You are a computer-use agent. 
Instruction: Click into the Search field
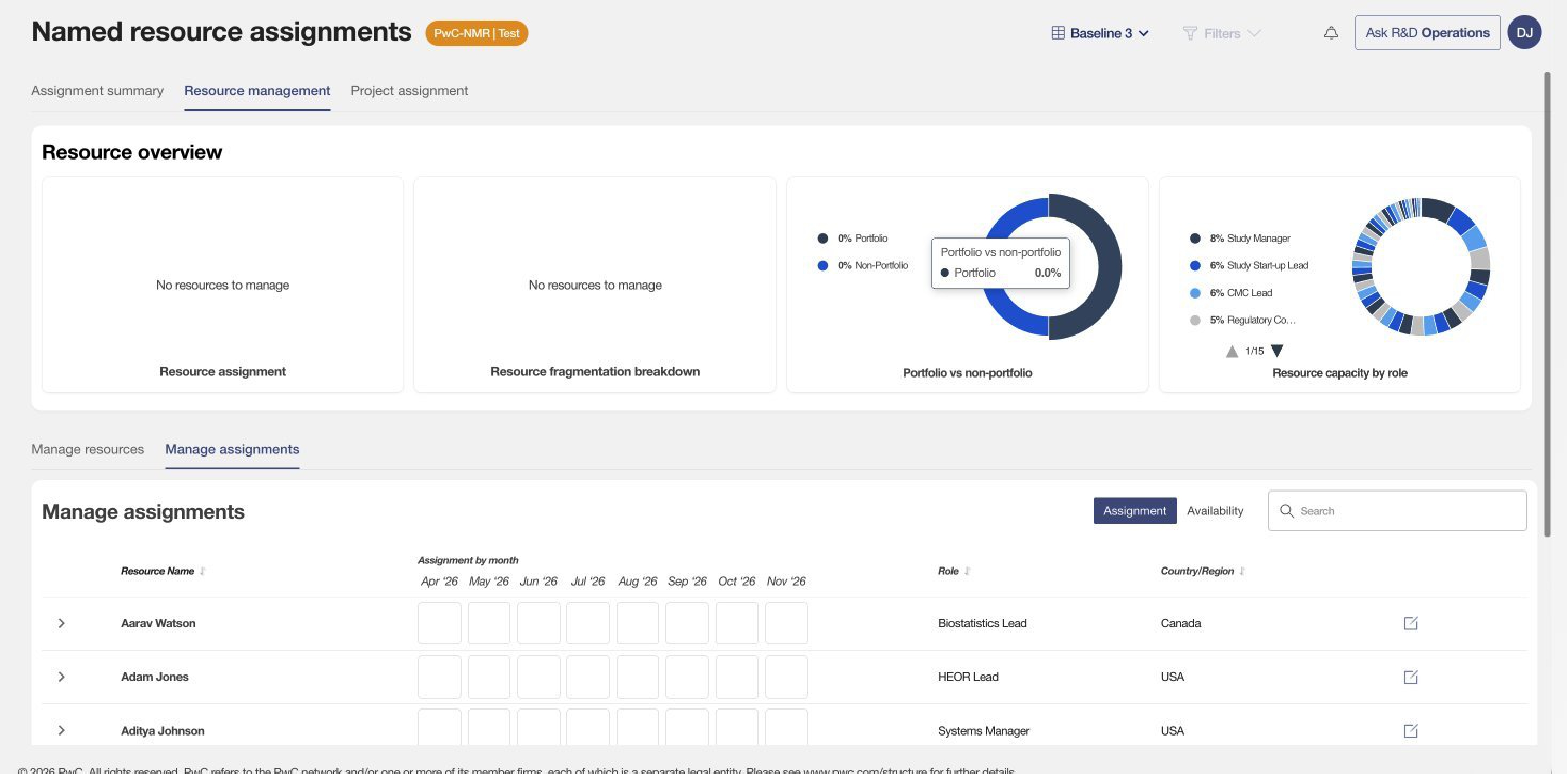pyautogui.click(x=1397, y=510)
